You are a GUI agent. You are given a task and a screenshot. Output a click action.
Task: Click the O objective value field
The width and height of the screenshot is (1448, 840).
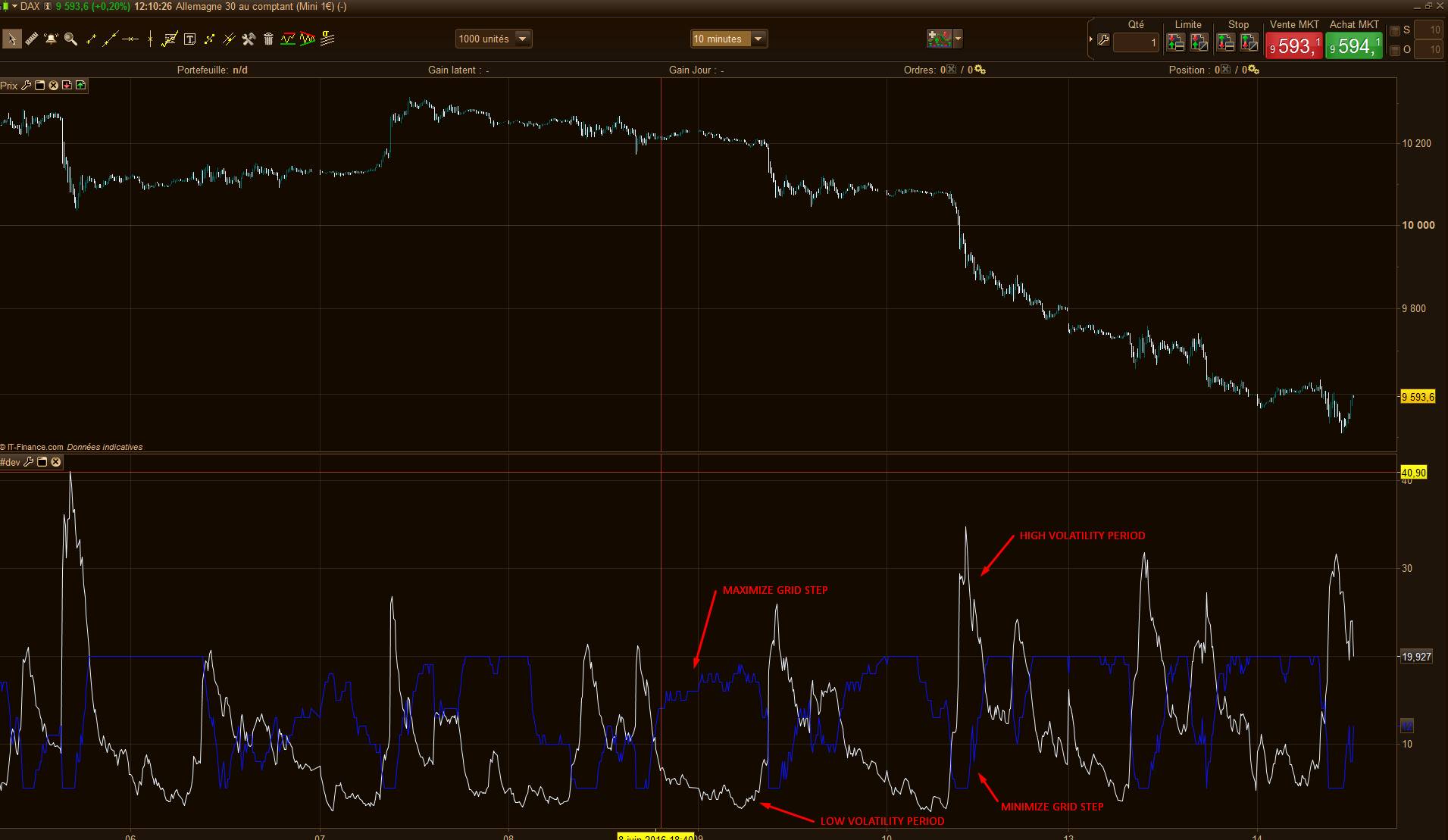(1428, 50)
